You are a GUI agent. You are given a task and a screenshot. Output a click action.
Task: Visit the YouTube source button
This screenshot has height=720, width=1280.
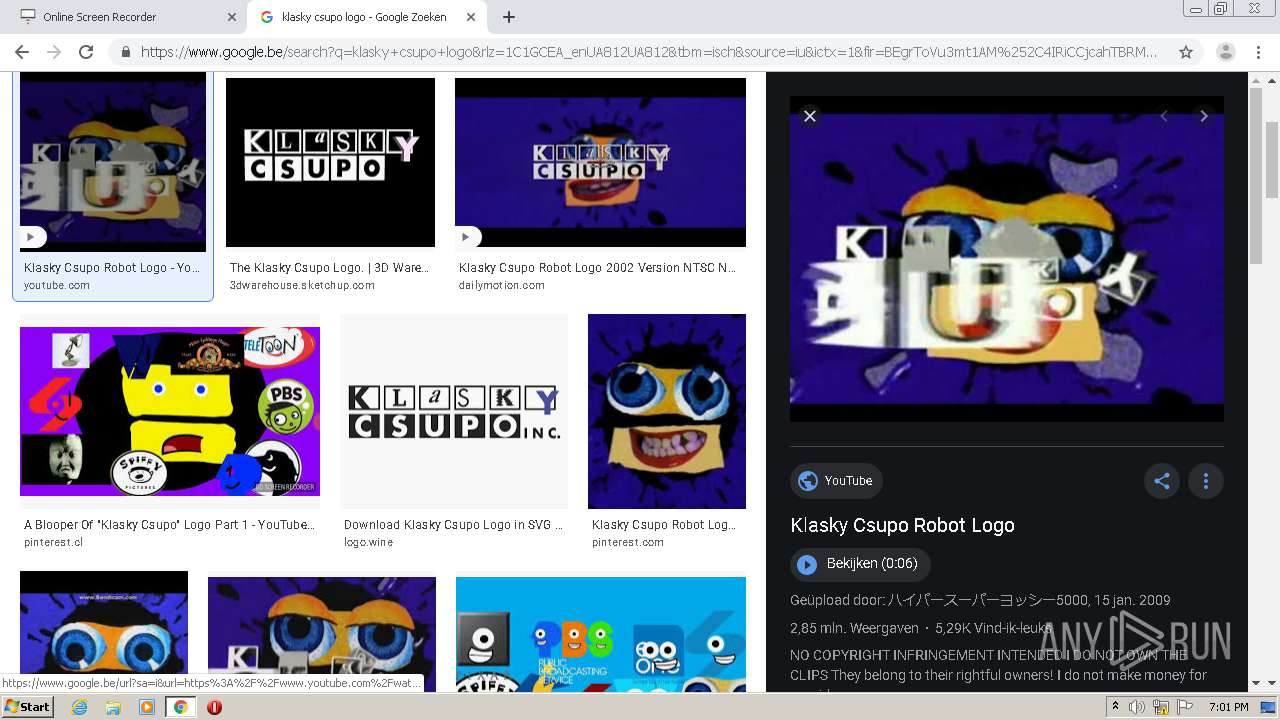pos(836,481)
